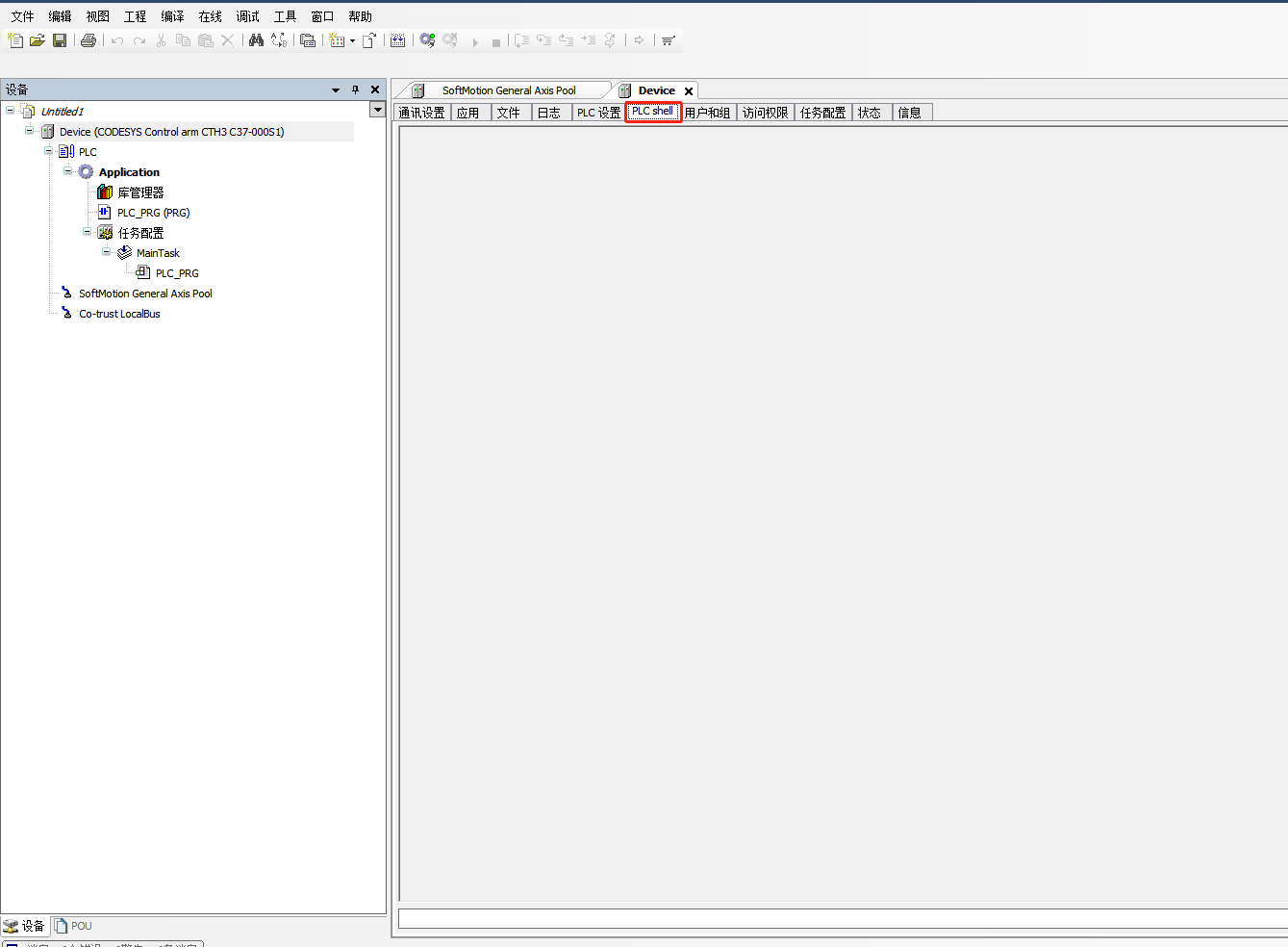Click the Step Over debug icon
Screen dimensions: 1288x947
[x=521, y=40]
